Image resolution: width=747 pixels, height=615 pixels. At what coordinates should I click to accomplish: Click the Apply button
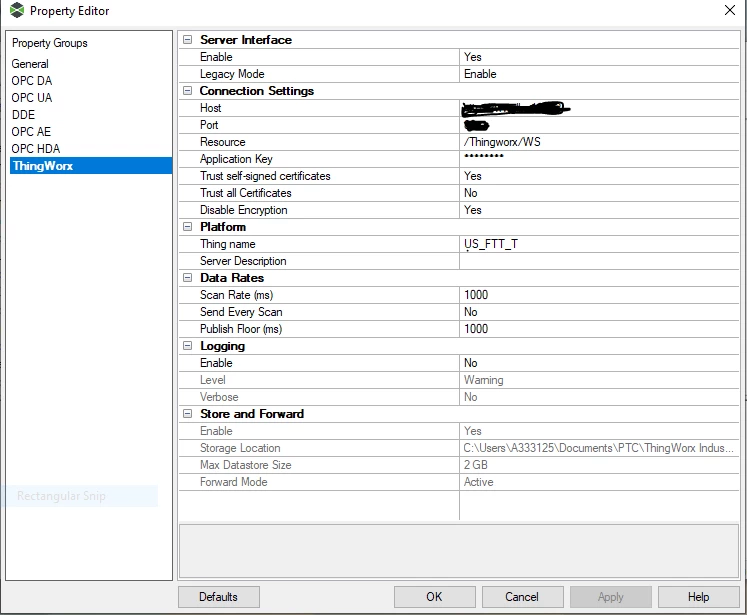point(611,597)
